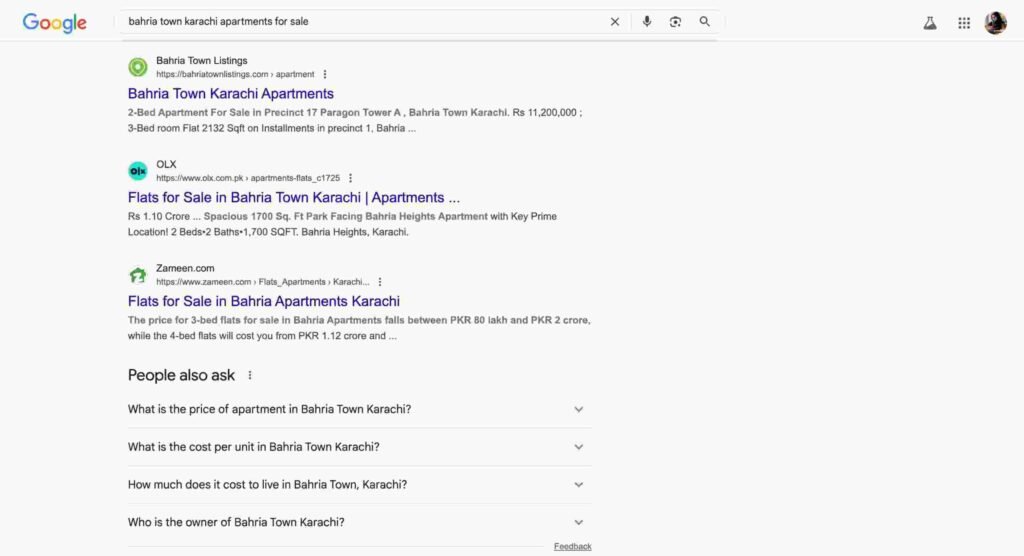Expand 'What is the cost per unit' question
1024x556 pixels.
[578, 447]
